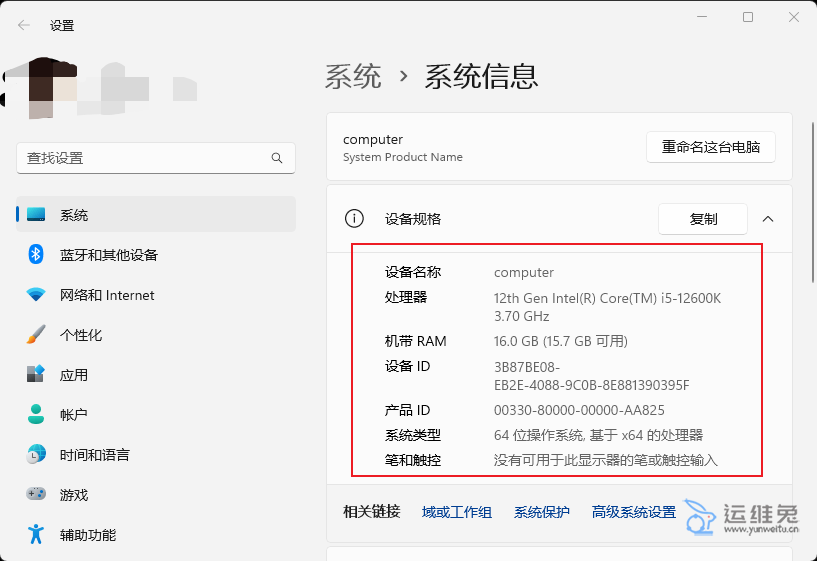817x561 pixels.
Task: Open the 域或工作组 link
Action: pos(457,512)
